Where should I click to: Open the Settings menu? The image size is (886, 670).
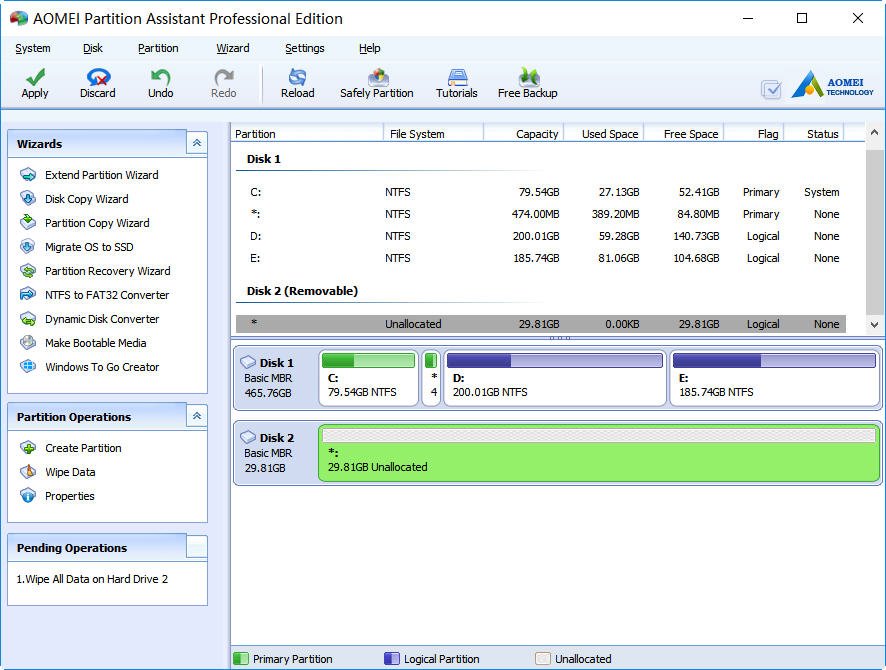point(304,48)
